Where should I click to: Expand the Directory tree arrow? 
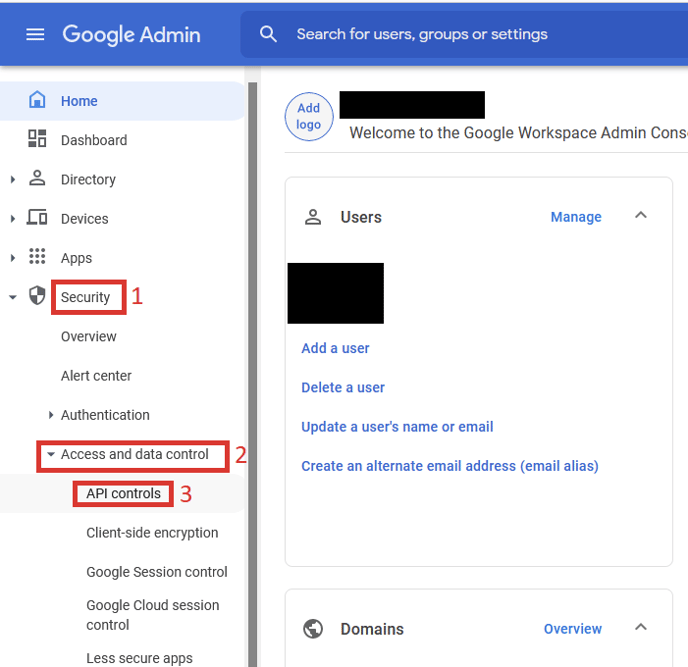pos(13,179)
